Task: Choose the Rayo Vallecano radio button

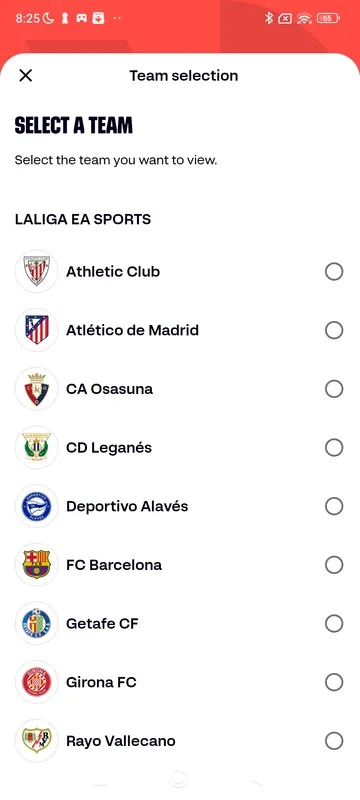Action: point(334,741)
